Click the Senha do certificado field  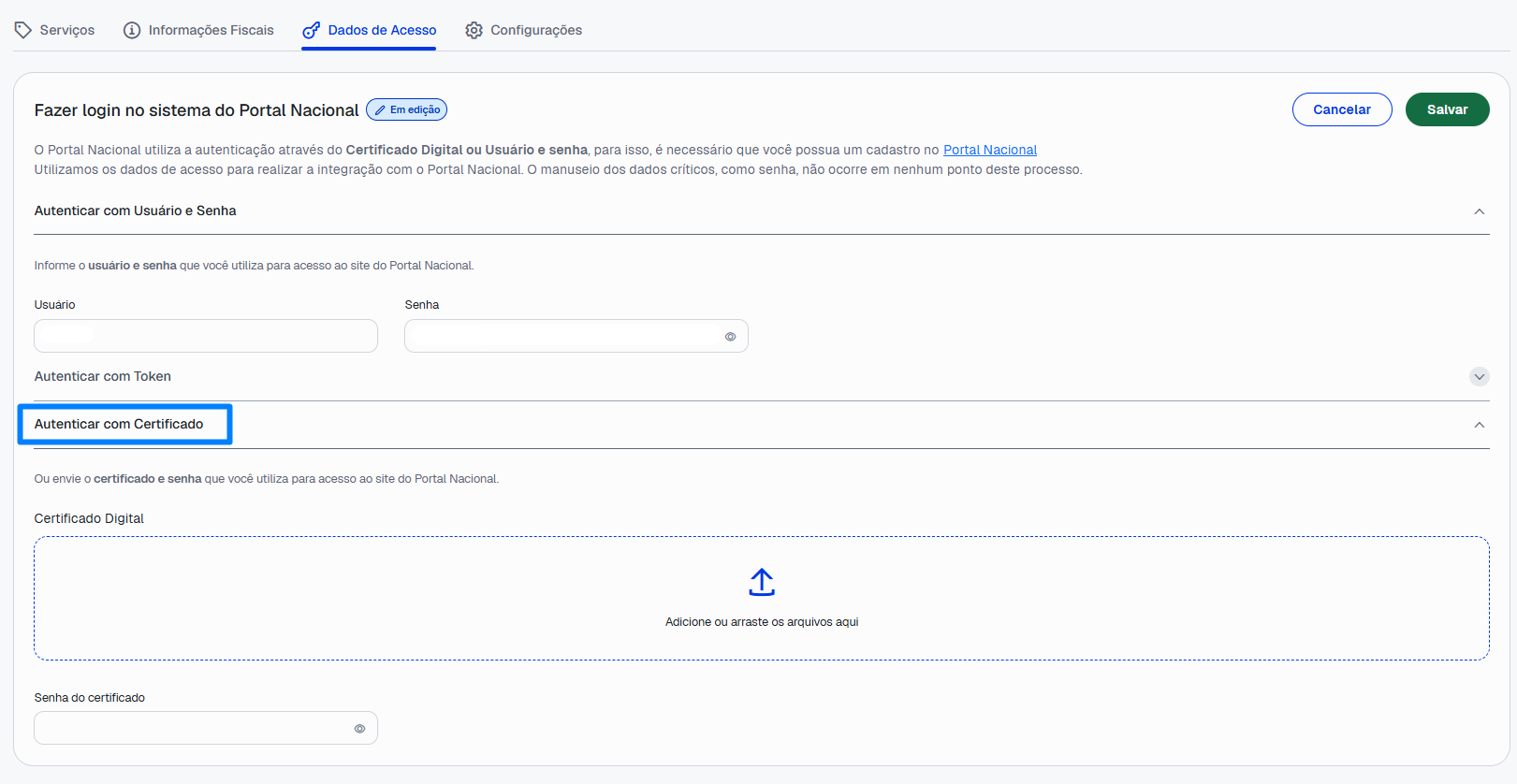point(206,728)
